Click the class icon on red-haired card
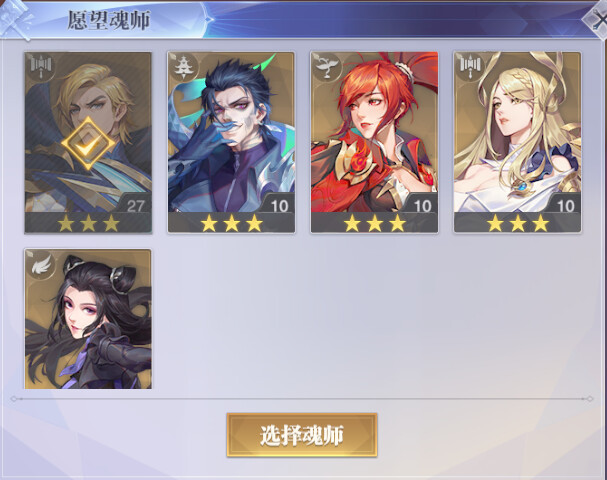Image resolution: width=607 pixels, height=480 pixels. [326, 66]
